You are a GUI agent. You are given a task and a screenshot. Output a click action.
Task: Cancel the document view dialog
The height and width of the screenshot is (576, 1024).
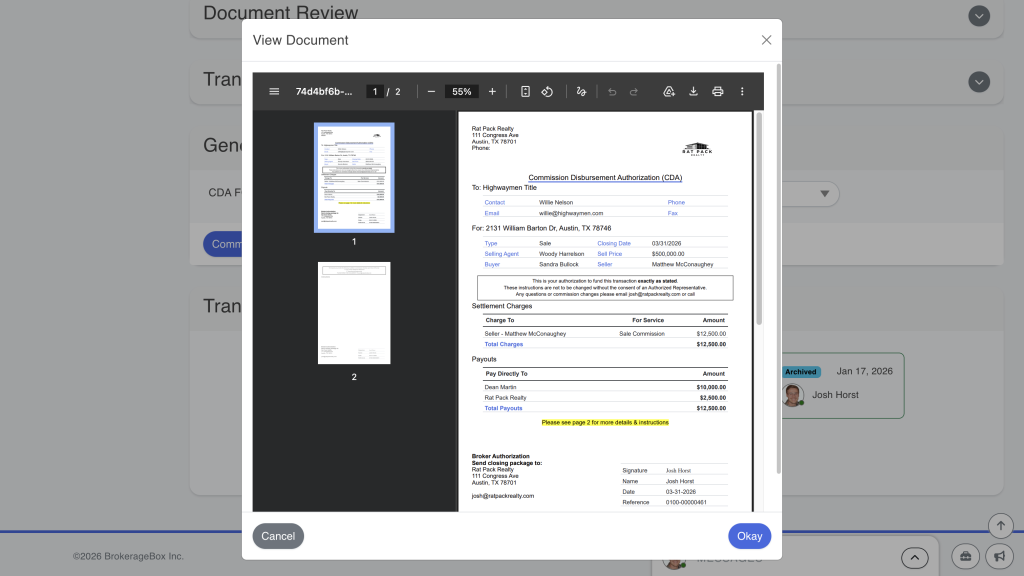coord(277,536)
